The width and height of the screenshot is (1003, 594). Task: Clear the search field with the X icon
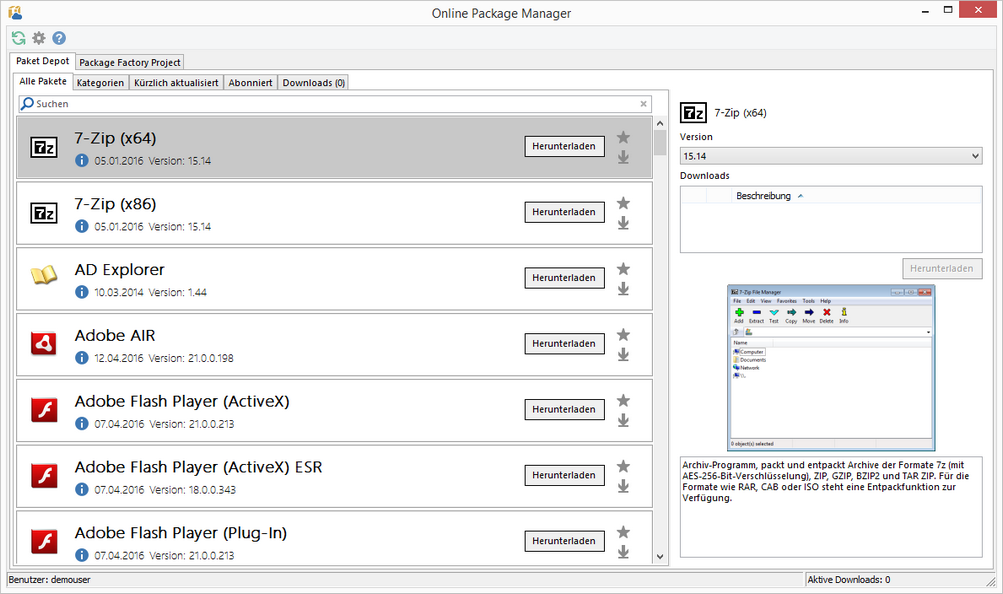pos(644,104)
